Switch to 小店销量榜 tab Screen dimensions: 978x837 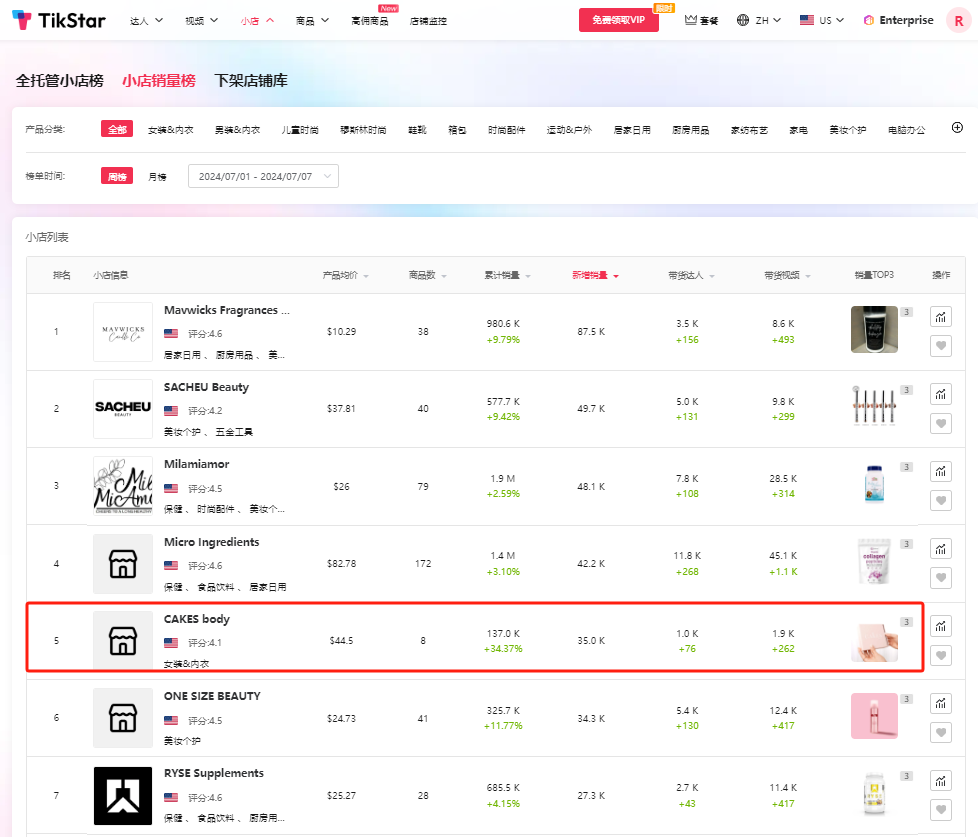click(x=158, y=80)
